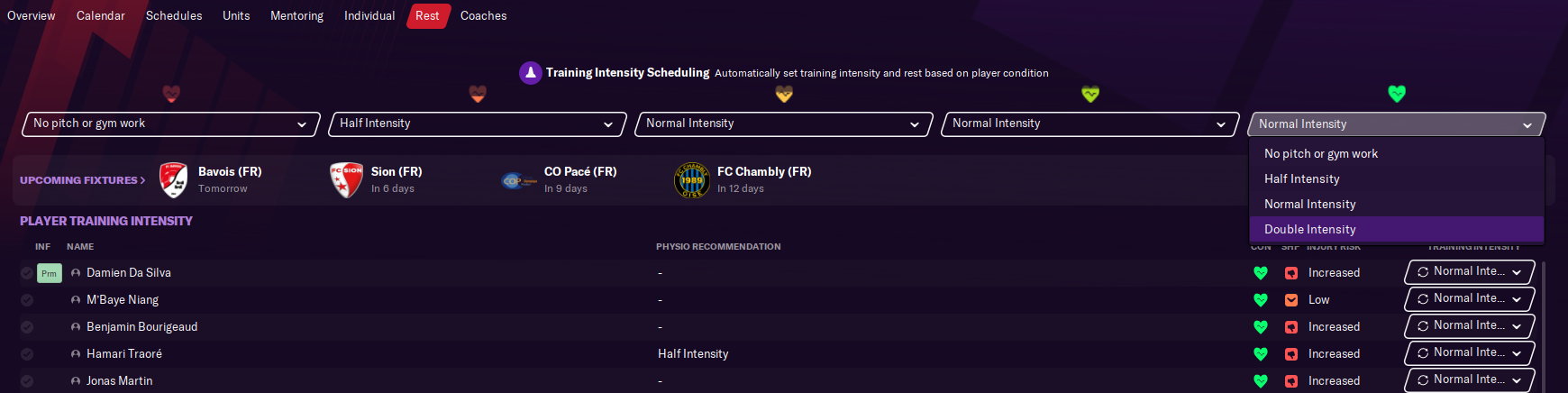Open Jonas Martin's training intensity dropdown
Viewport: 1568px width, 393px height.
click(1469, 380)
